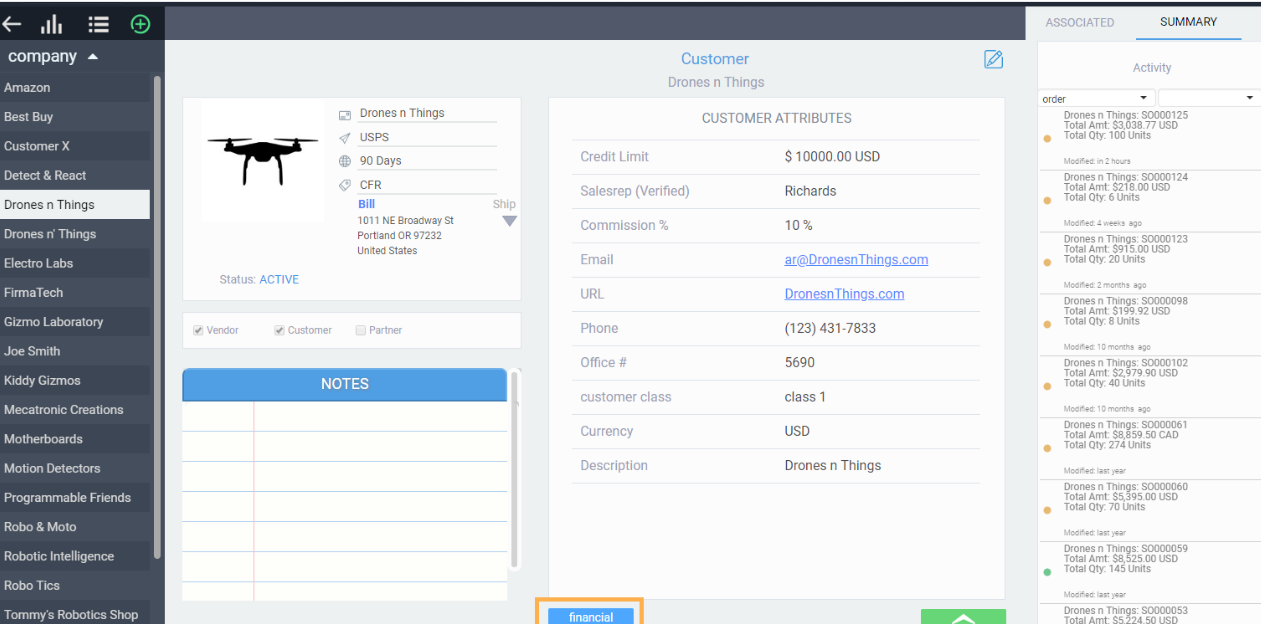Select Drones n' Things with apostrophe
The height and width of the screenshot is (624, 1261).
point(75,234)
